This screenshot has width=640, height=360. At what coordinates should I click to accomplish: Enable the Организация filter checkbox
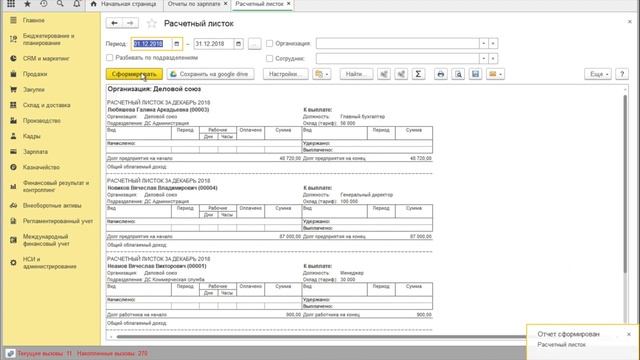(269, 43)
